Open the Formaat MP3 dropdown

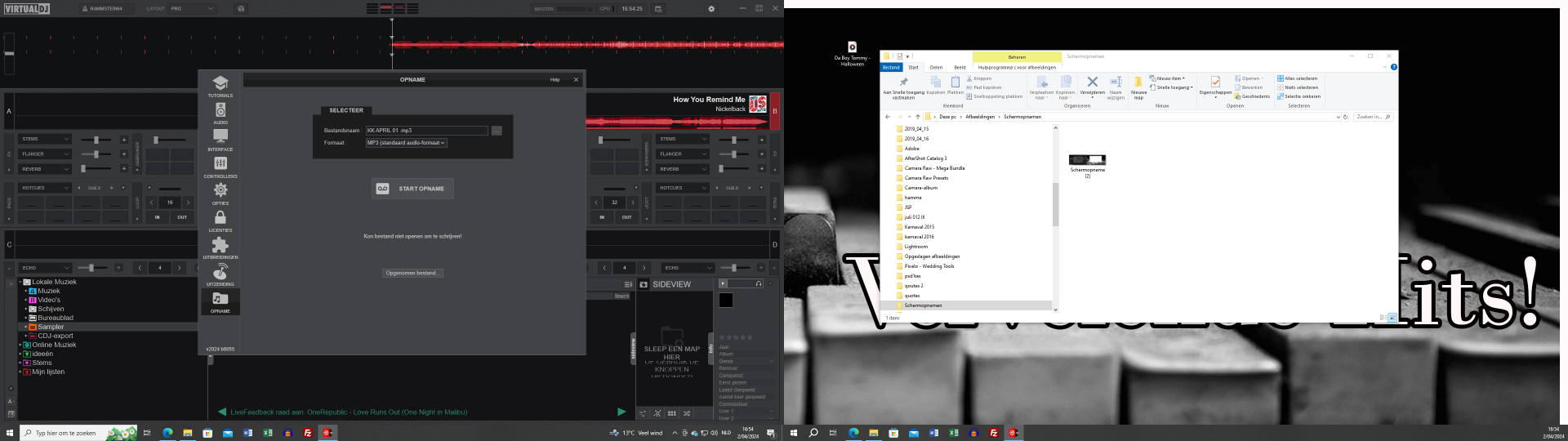click(x=406, y=143)
